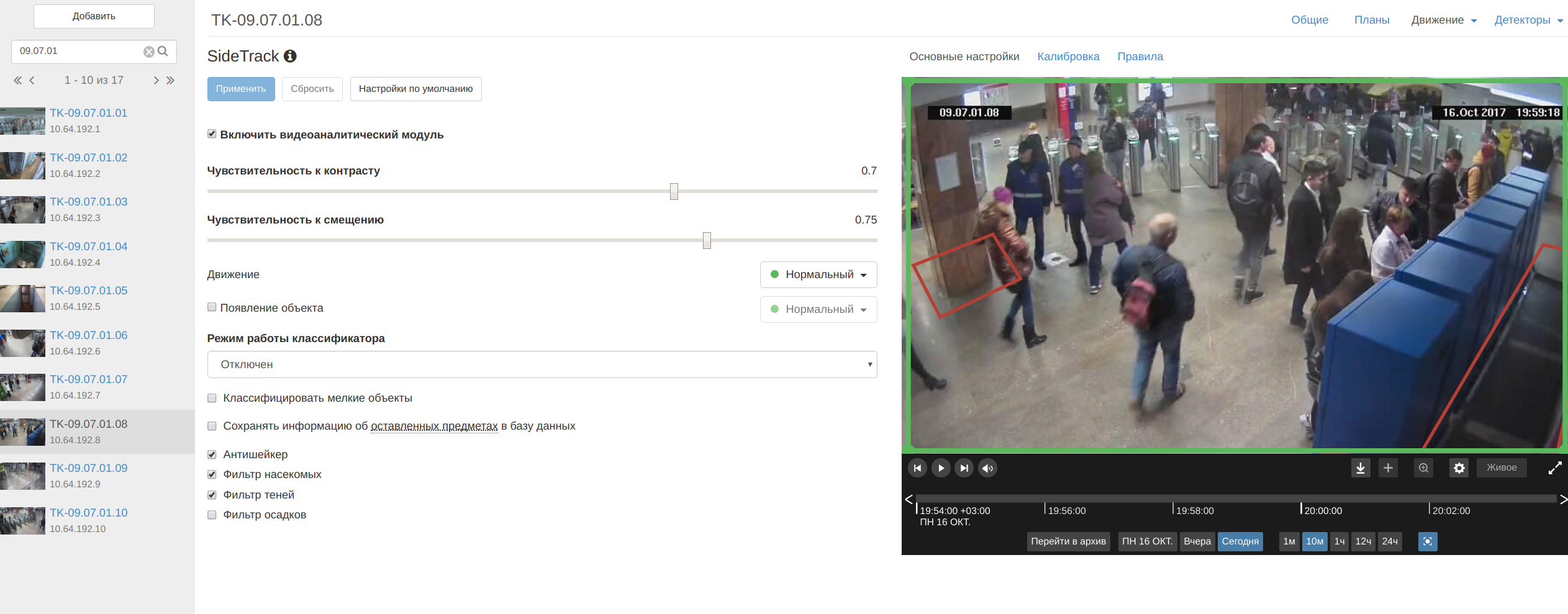Adjust Чувствительность к контрасту slider handle

tap(674, 191)
